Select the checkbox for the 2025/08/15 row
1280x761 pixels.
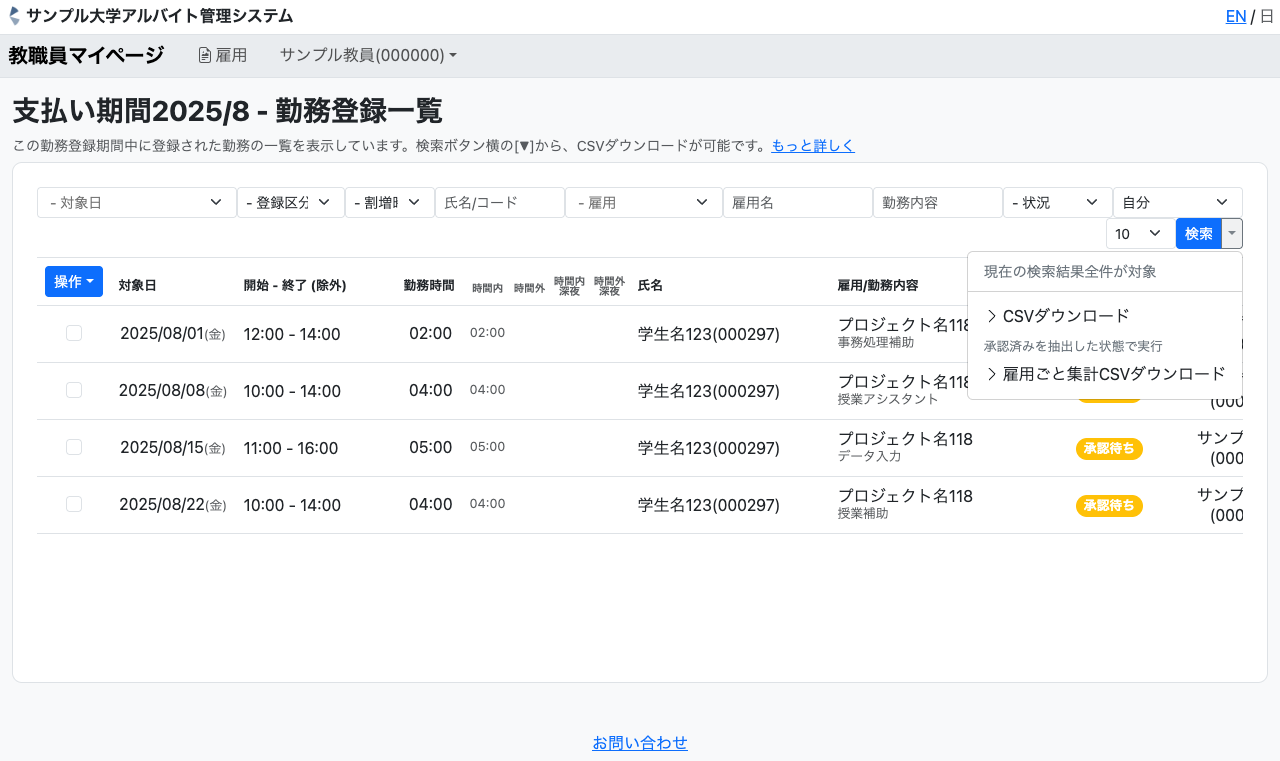[74, 447]
